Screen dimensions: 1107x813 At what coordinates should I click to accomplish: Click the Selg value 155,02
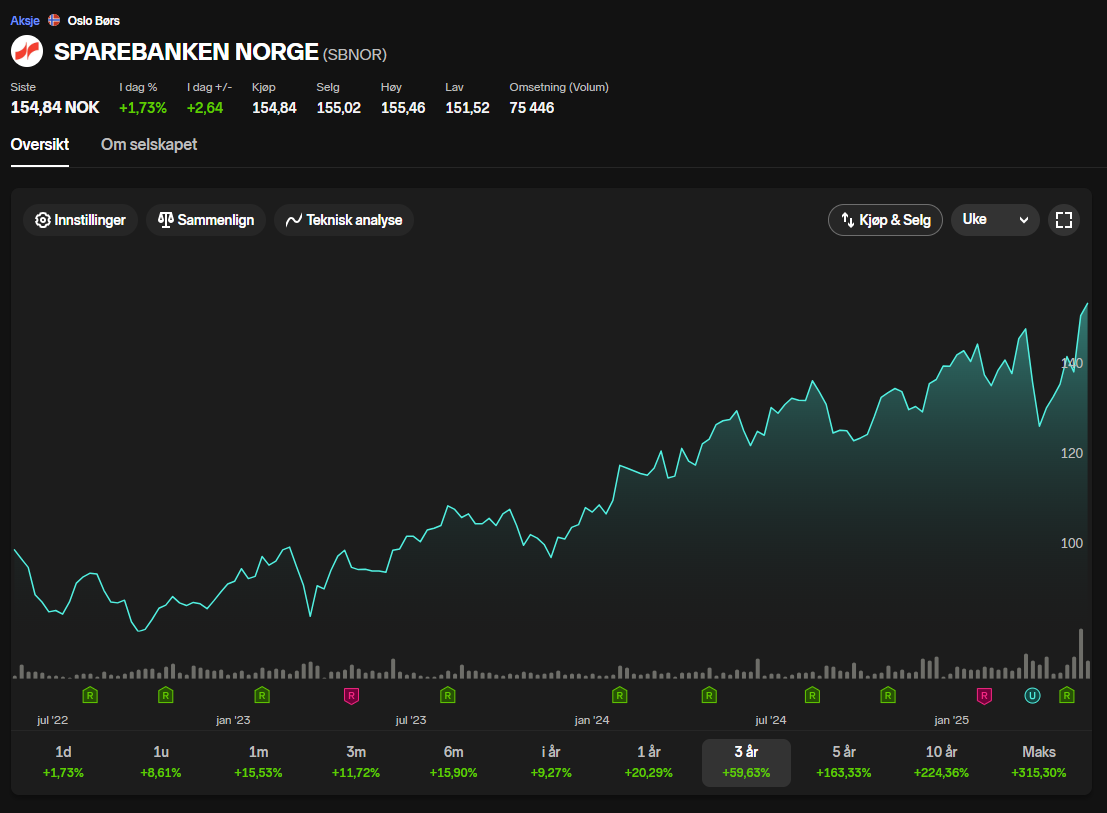tap(338, 107)
